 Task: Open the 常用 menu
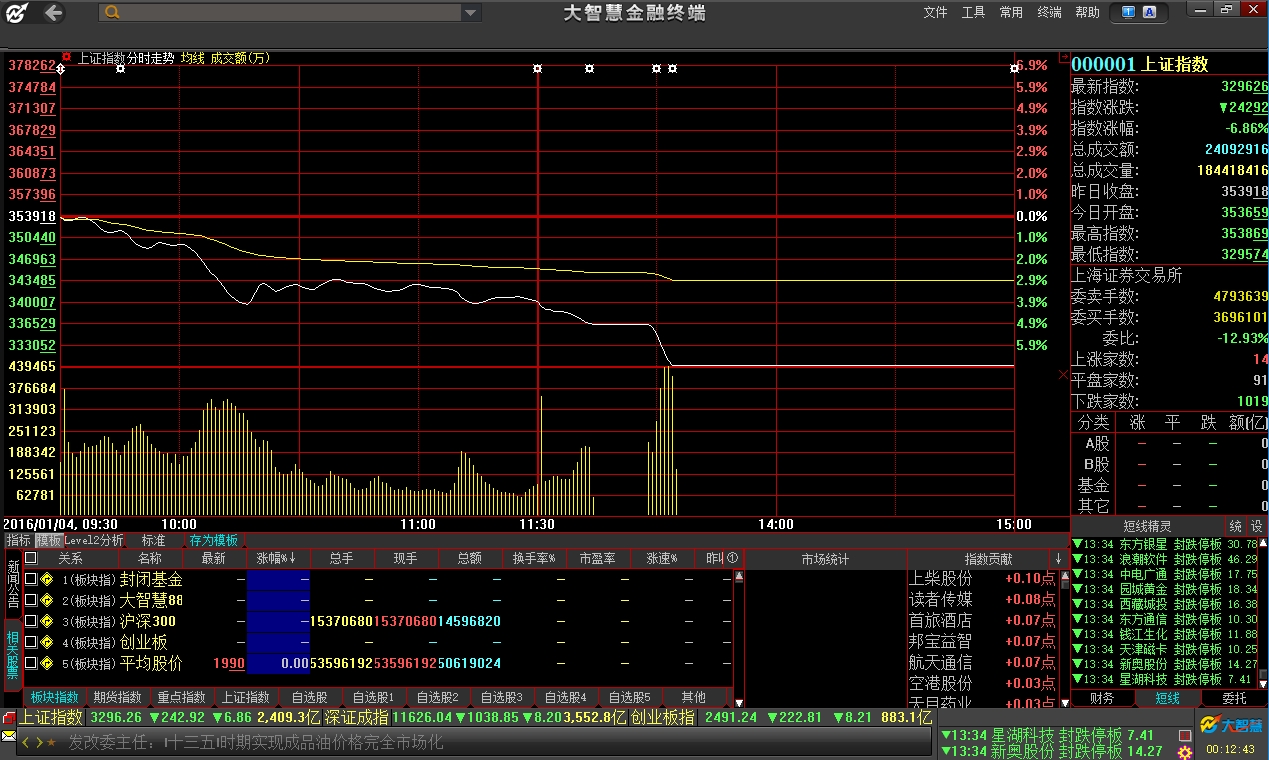pyautogui.click(x=1011, y=12)
